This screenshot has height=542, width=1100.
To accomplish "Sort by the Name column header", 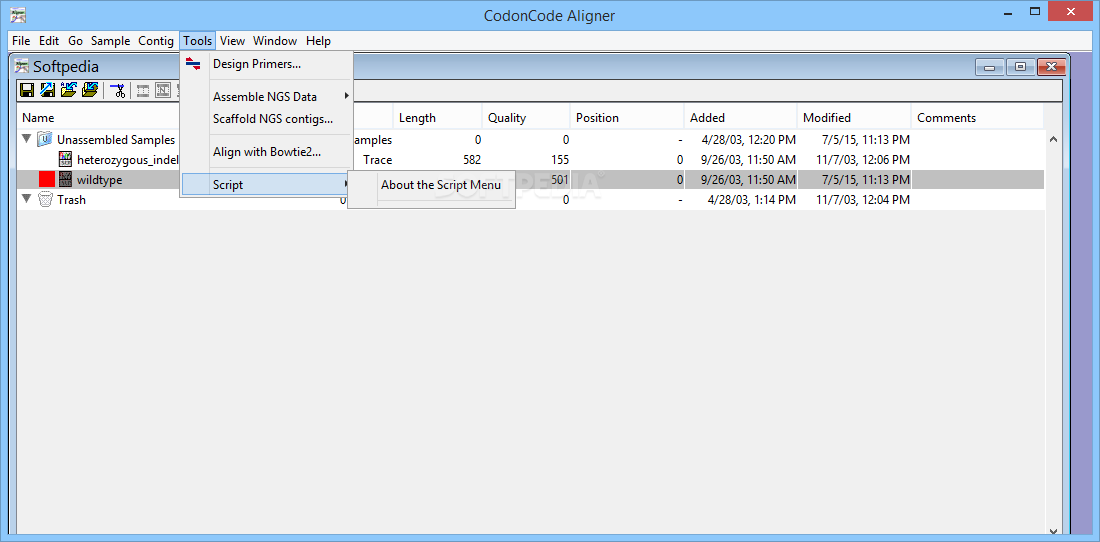I will (x=38, y=118).
